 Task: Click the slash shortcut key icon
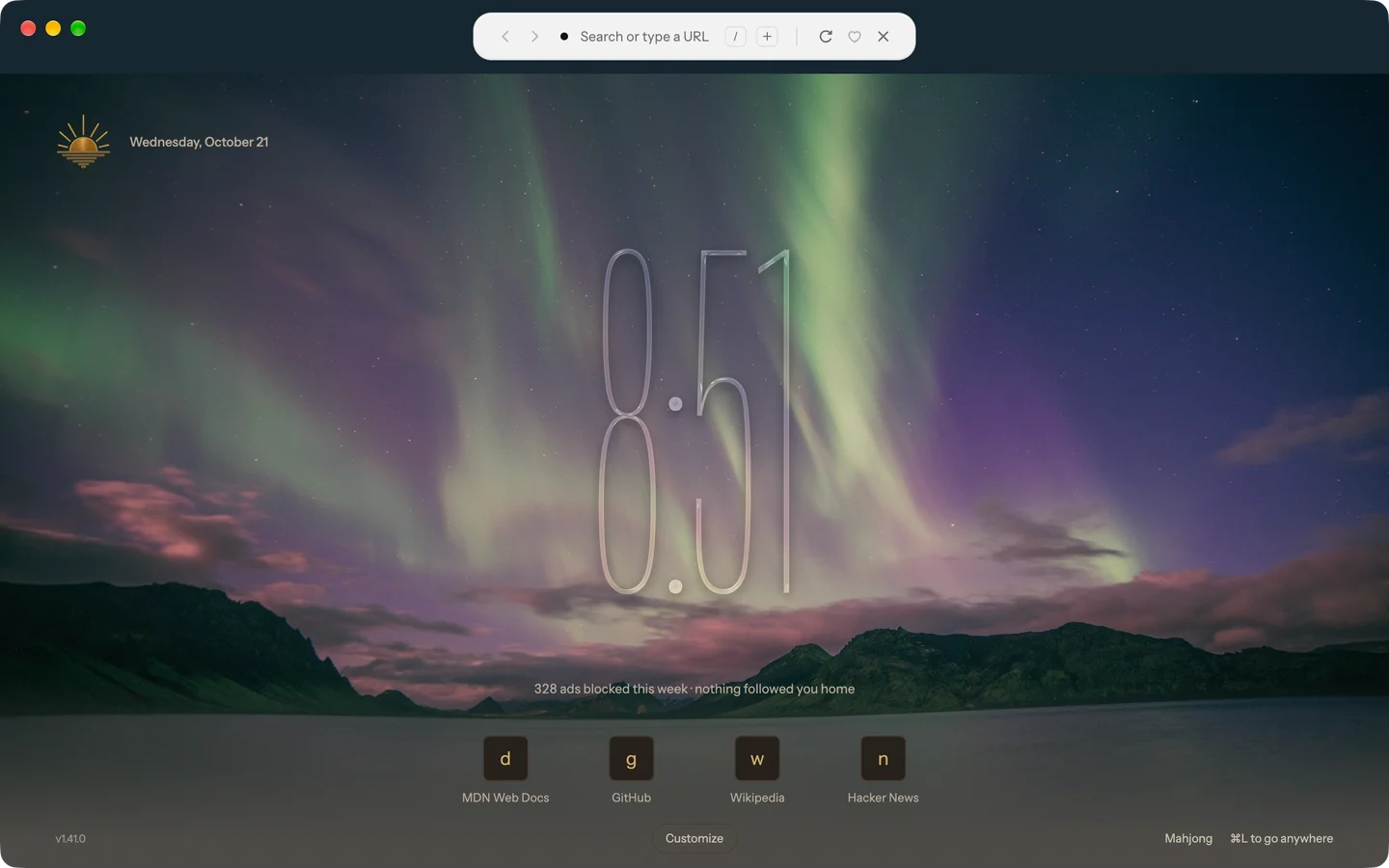[735, 37]
